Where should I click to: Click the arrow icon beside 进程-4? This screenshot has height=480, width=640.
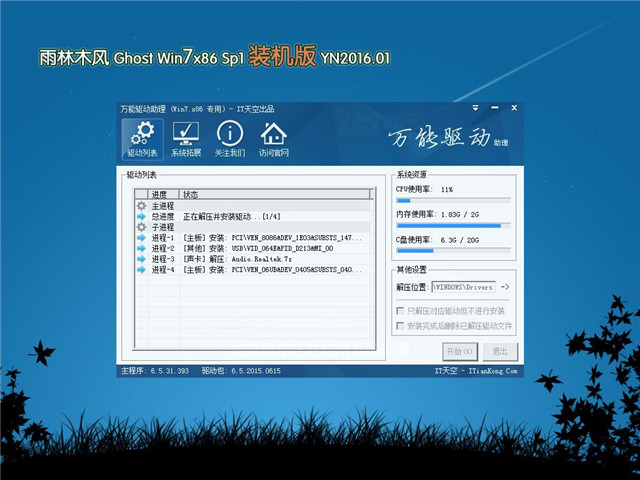[x=141, y=269]
